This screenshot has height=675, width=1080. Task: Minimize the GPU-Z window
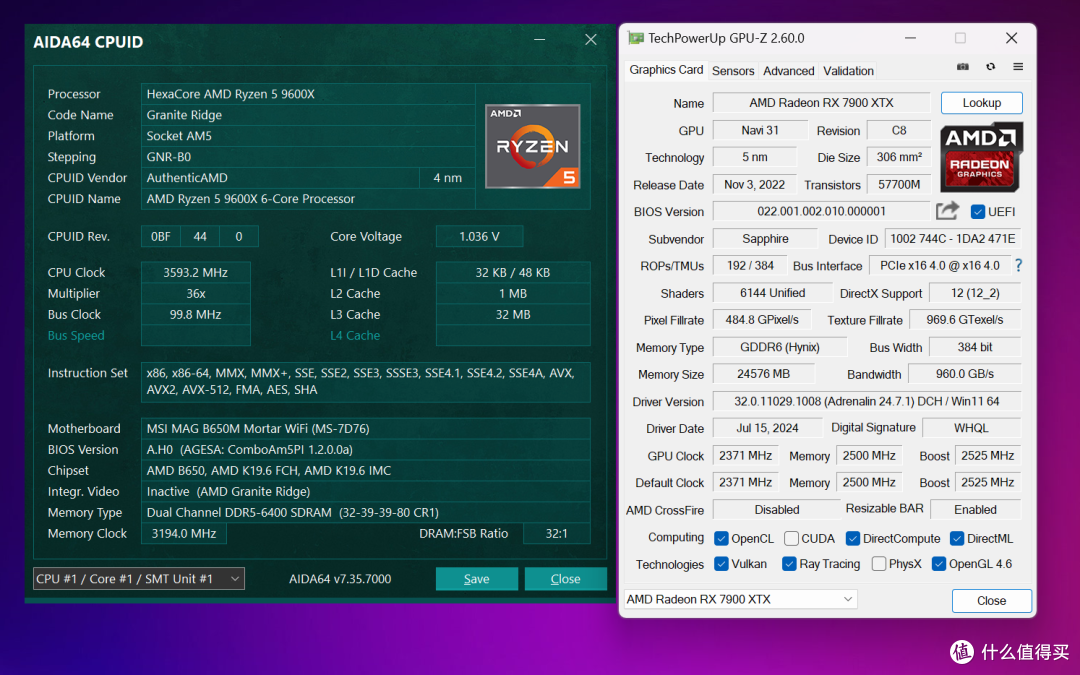[x=910, y=38]
